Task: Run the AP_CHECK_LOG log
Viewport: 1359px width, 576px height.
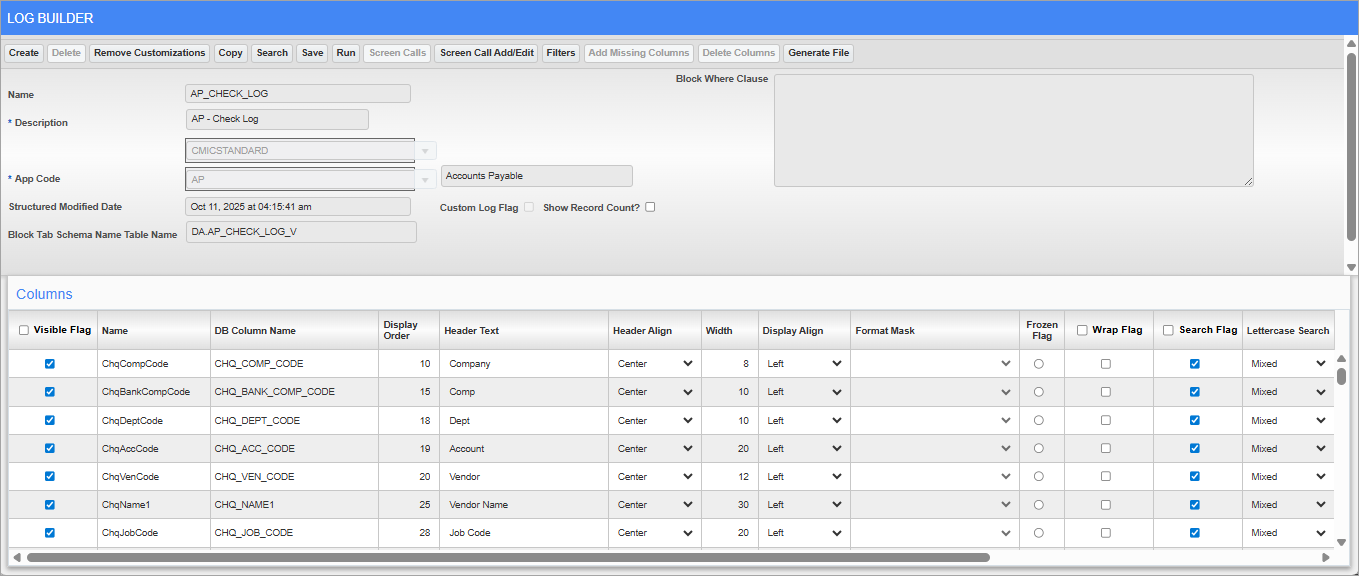Action: tap(345, 52)
